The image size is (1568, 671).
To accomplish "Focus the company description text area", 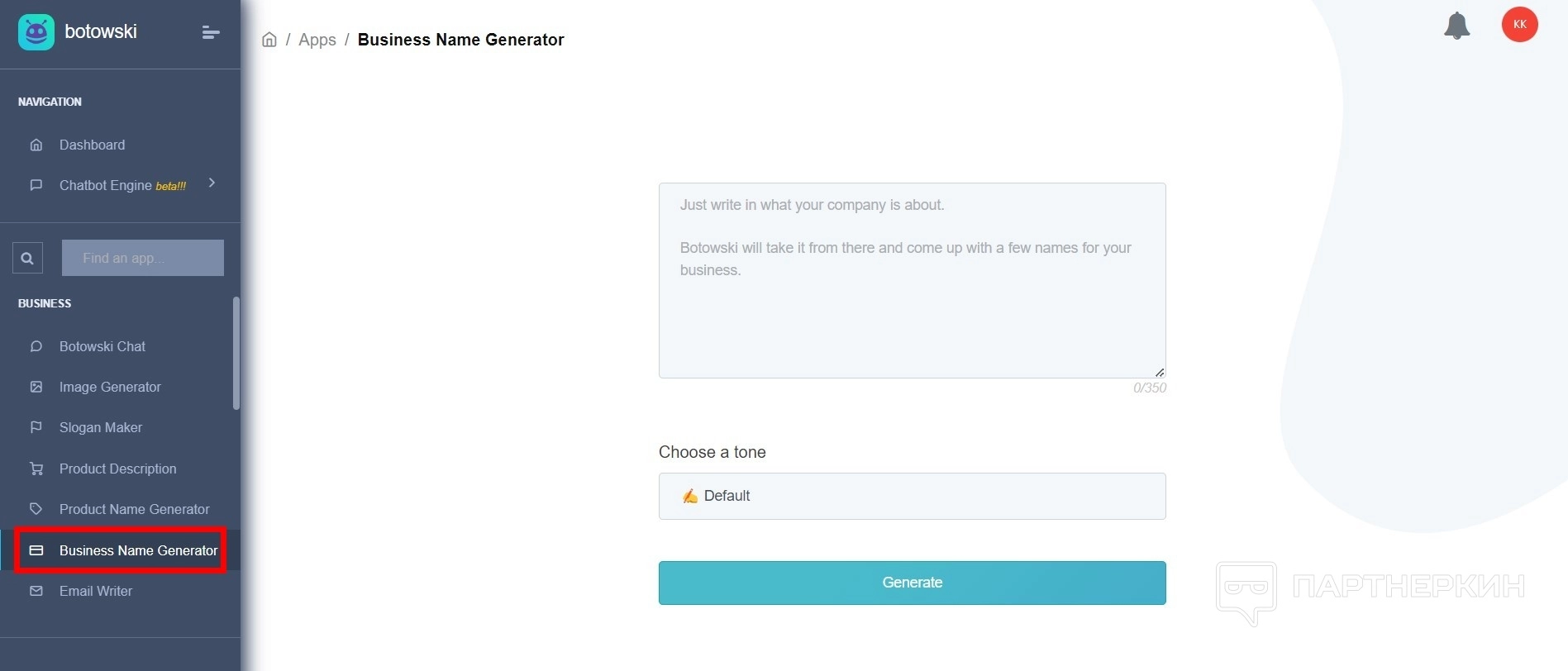I will tap(912, 280).
